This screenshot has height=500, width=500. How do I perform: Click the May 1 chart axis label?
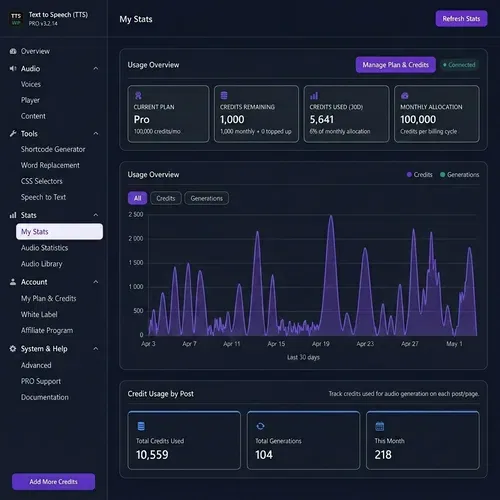454,344
